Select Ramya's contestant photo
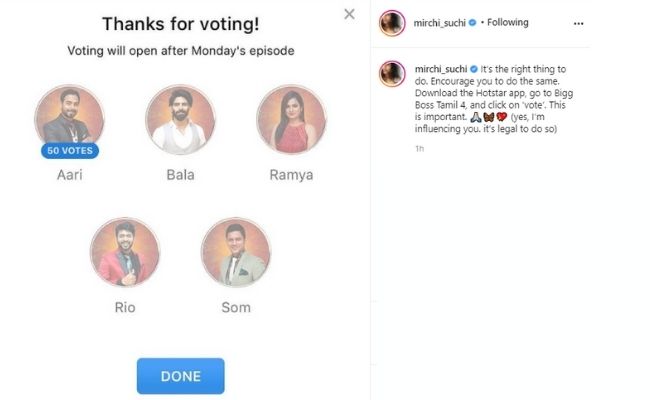Screen dimensions: 650x400 [x=291, y=118]
